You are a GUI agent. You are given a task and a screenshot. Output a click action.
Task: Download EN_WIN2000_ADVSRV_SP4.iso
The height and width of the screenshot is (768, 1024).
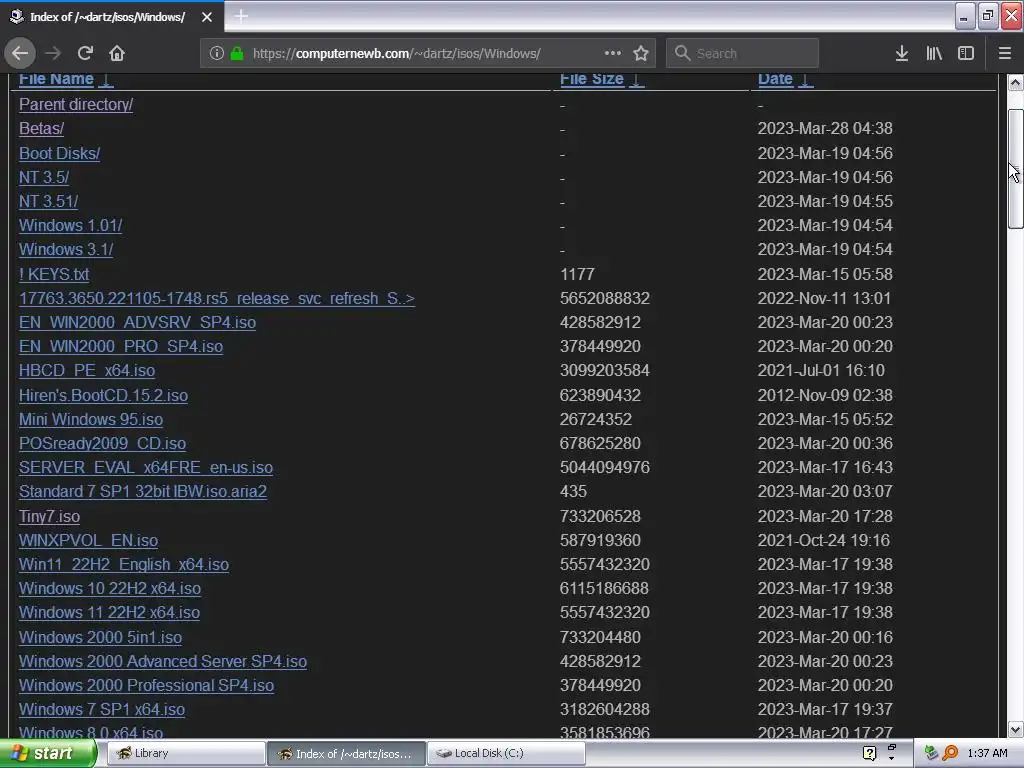click(x=137, y=323)
